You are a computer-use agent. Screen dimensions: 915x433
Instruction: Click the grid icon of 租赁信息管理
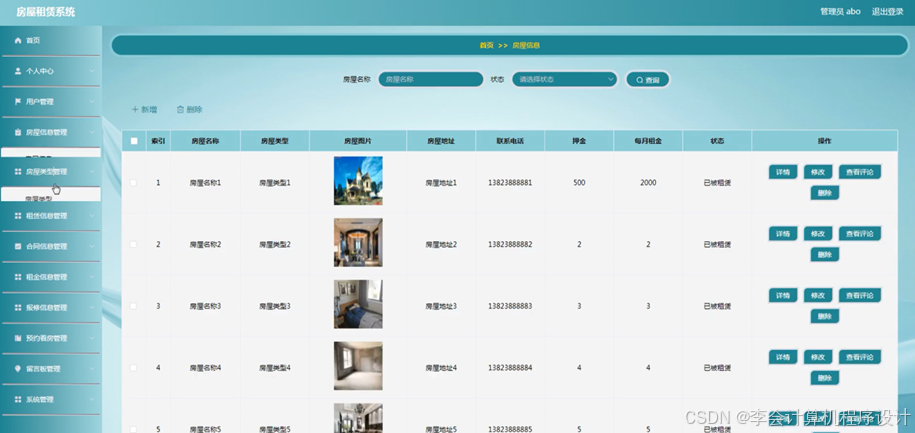click(x=18, y=216)
